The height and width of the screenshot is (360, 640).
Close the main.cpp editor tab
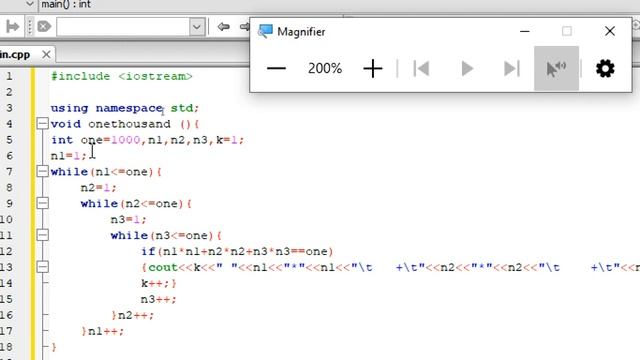click(x=46, y=54)
